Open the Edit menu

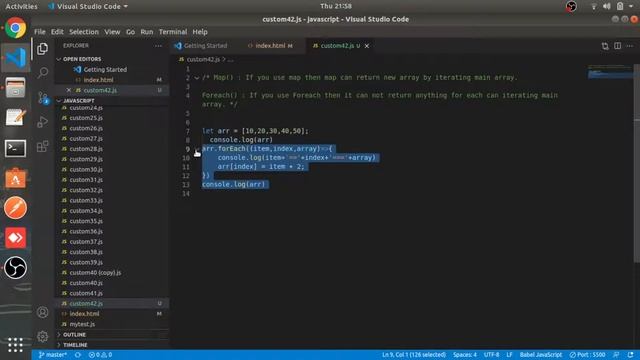coord(57,32)
